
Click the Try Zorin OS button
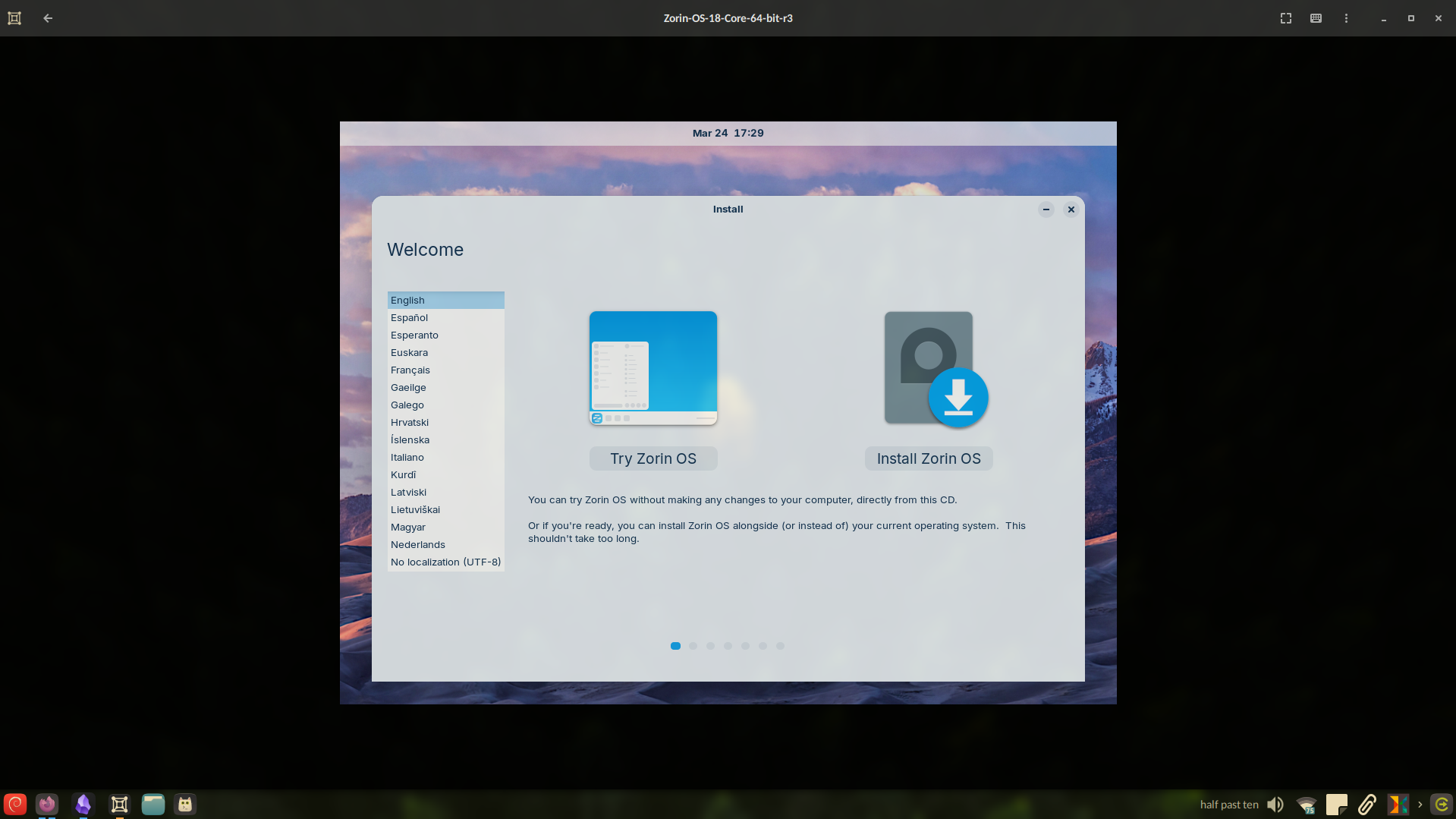point(653,458)
